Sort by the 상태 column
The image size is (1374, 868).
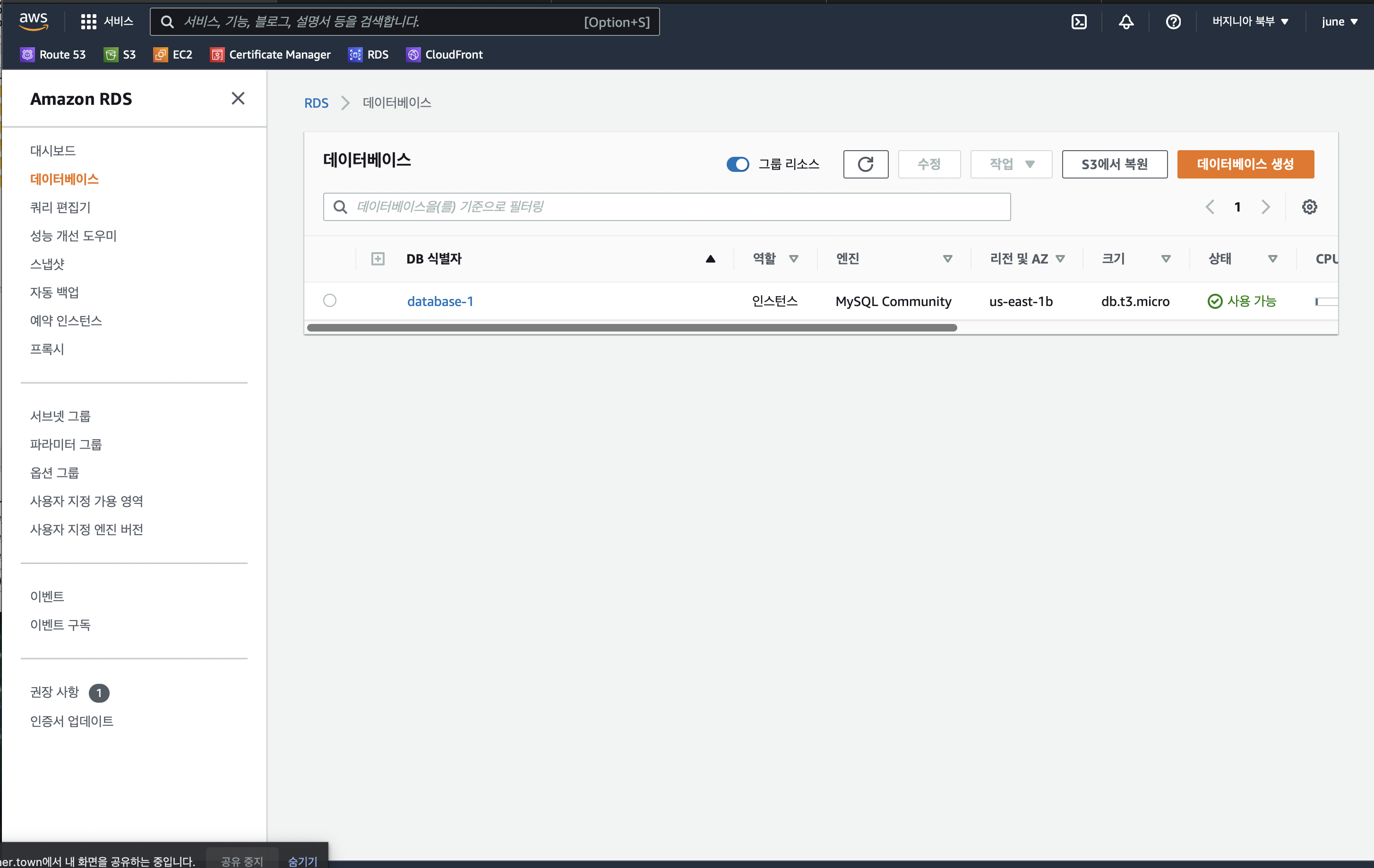(1272, 259)
